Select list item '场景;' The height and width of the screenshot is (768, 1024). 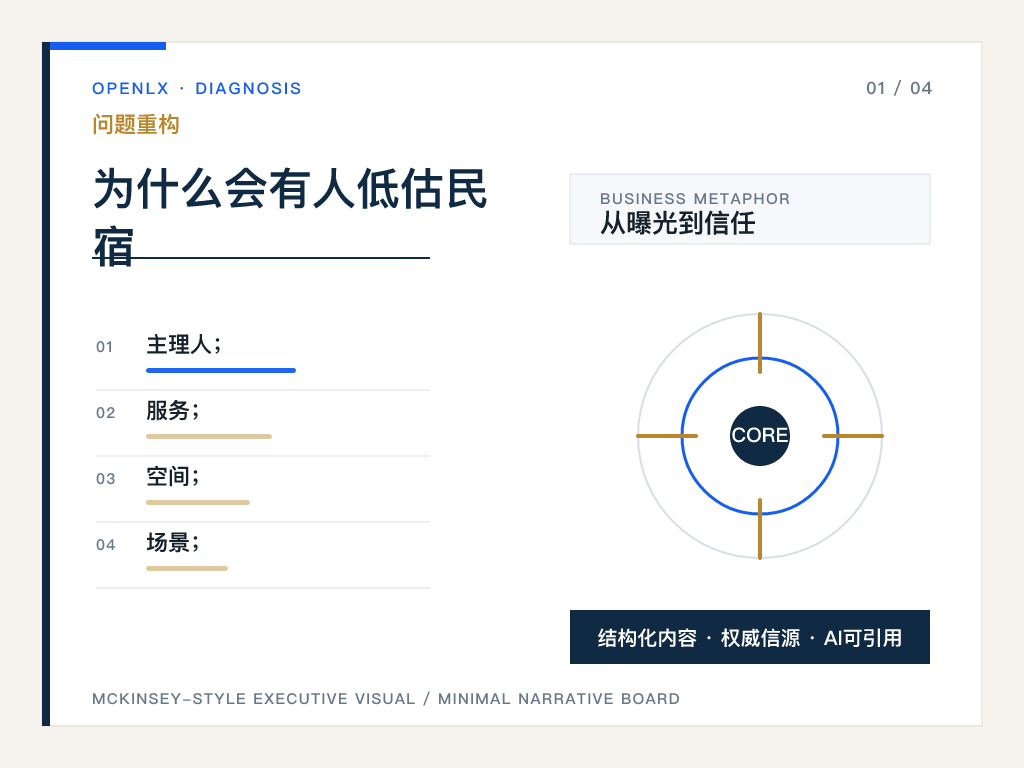click(x=172, y=543)
